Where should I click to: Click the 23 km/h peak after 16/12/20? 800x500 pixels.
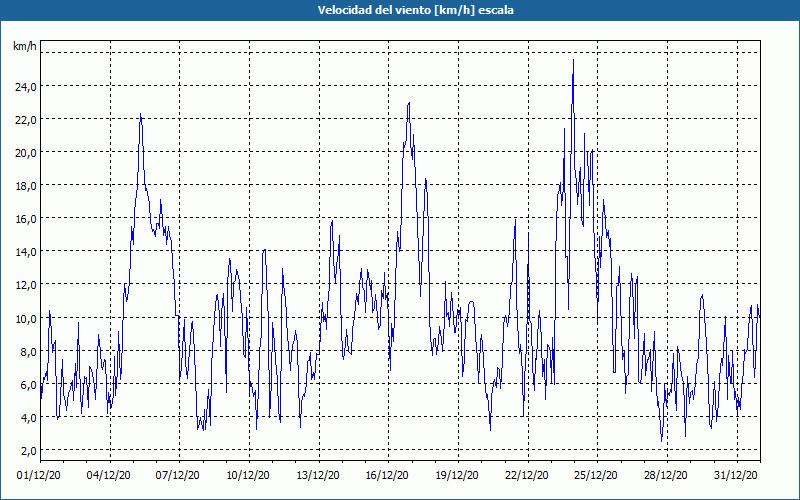(409, 103)
